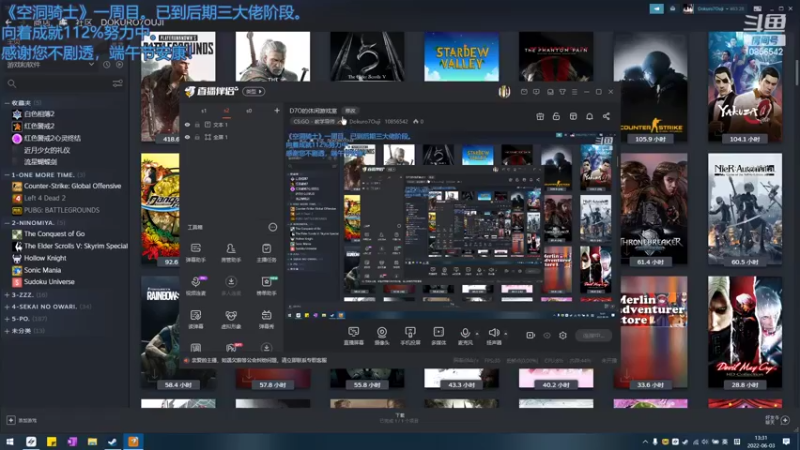The image size is (800, 450).
Task: Open the notification bell in 直播伴侣
Action: click(x=589, y=116)
